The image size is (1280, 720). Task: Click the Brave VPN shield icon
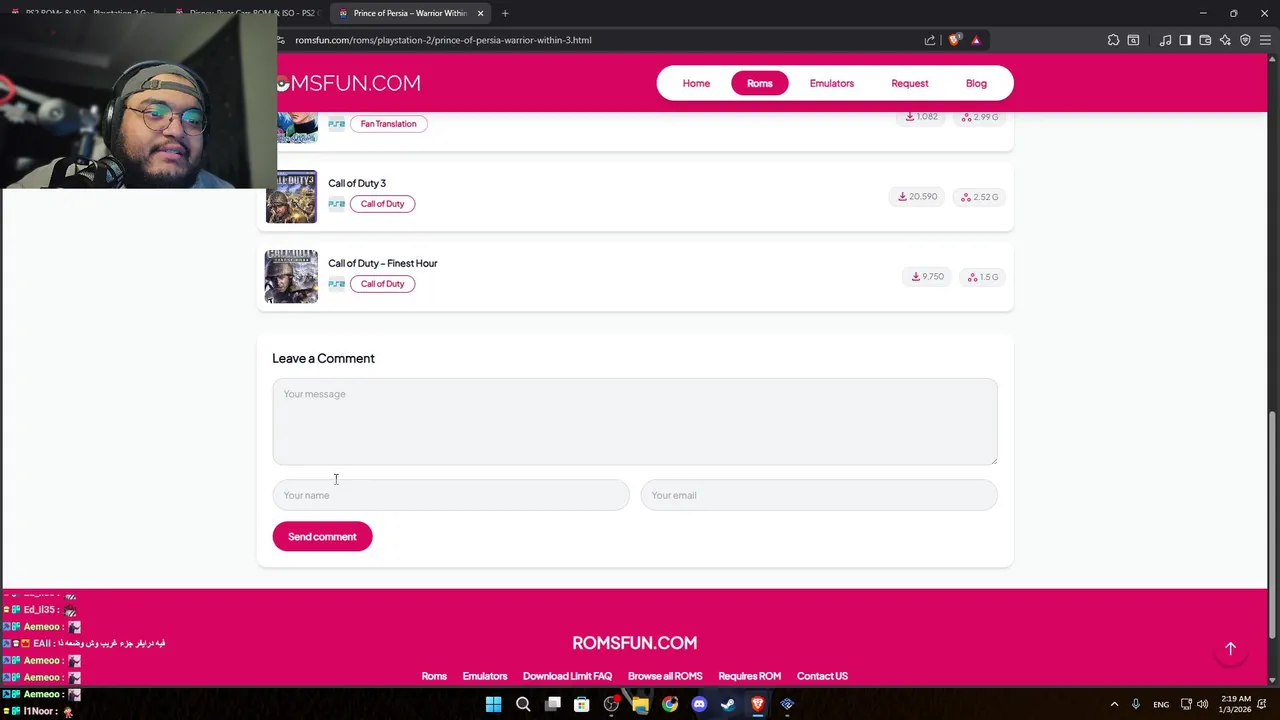click(x=1245, y=40)
